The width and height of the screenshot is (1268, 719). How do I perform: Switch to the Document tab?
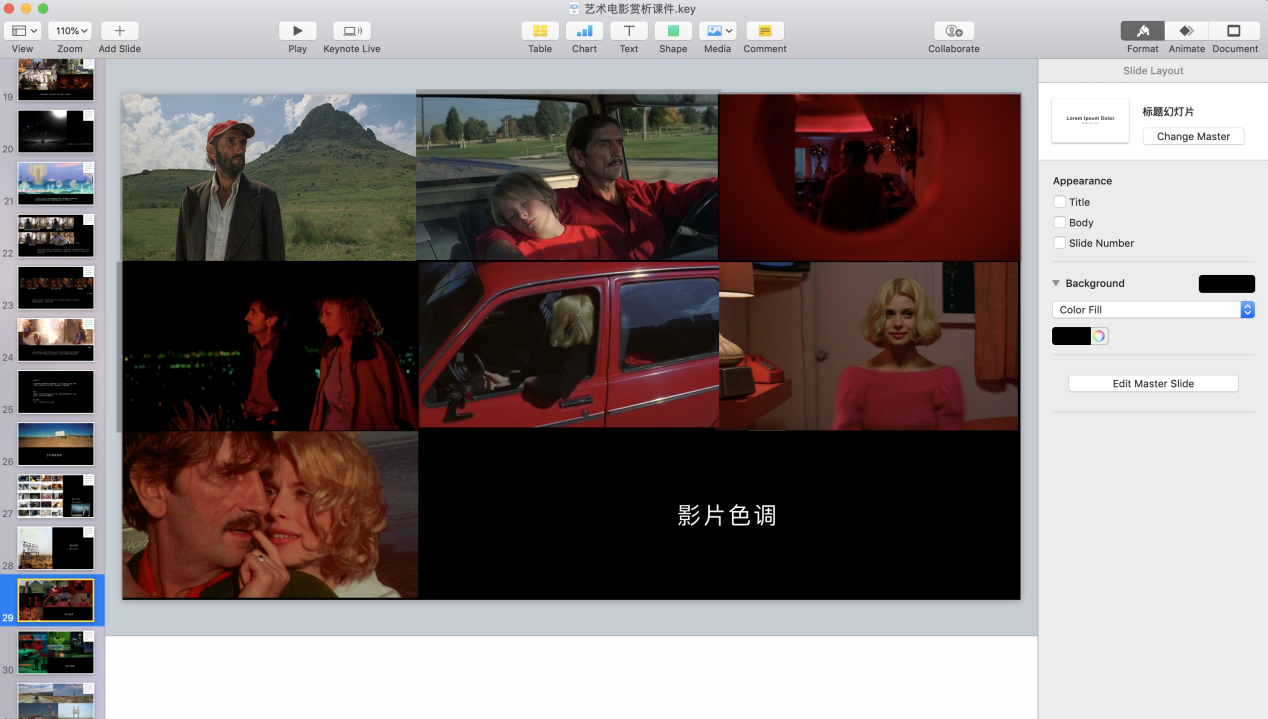(1234, 31)
